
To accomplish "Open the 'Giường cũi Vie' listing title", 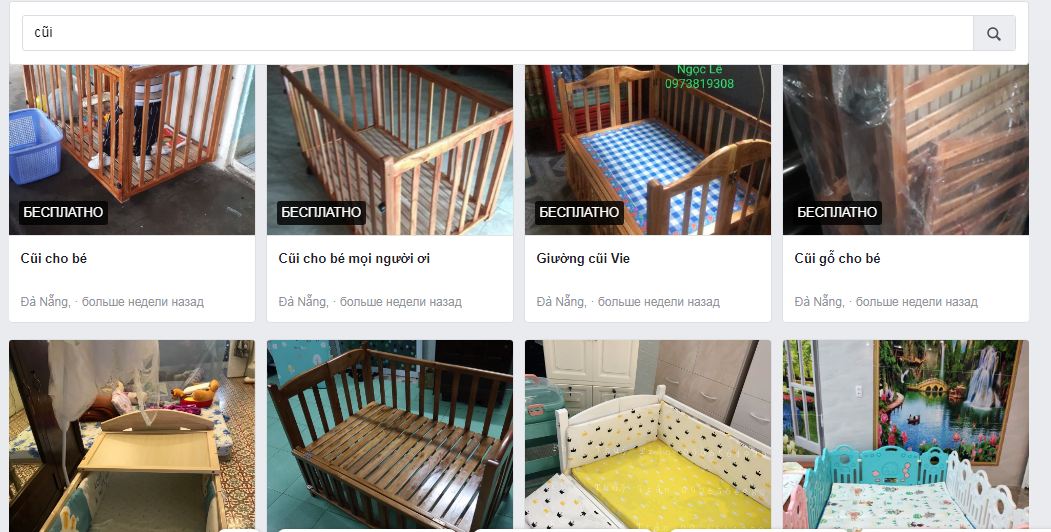I will click(582, 259).
